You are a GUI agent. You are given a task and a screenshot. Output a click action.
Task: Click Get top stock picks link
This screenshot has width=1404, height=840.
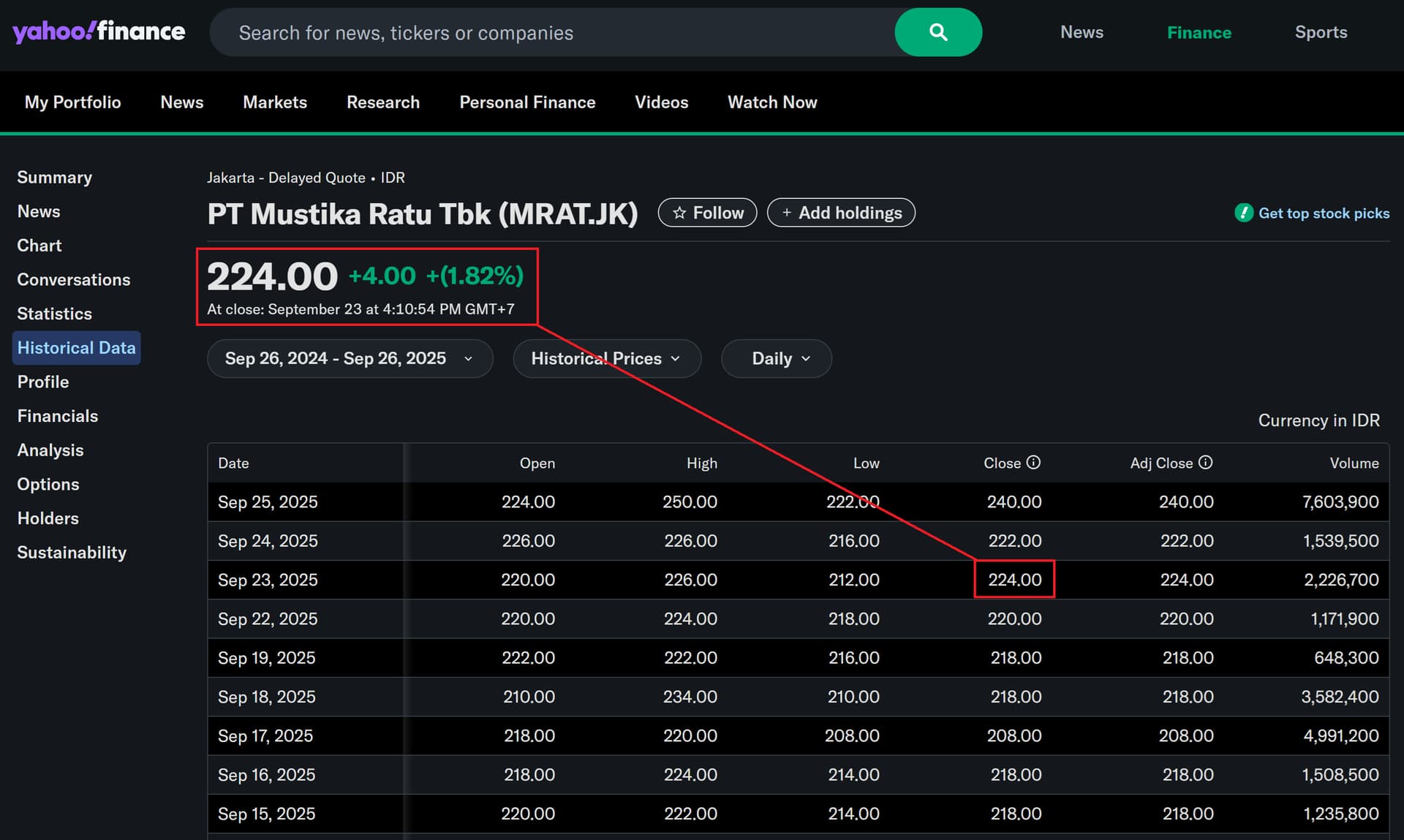click(1323, 213)
